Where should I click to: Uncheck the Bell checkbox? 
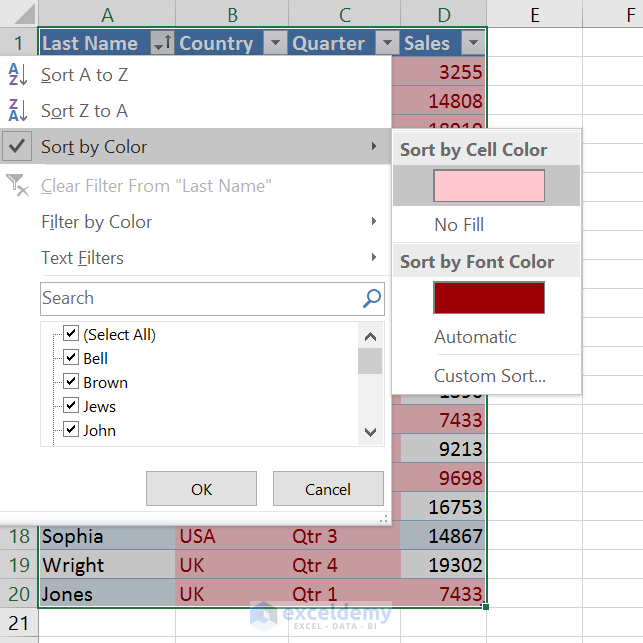71,357
